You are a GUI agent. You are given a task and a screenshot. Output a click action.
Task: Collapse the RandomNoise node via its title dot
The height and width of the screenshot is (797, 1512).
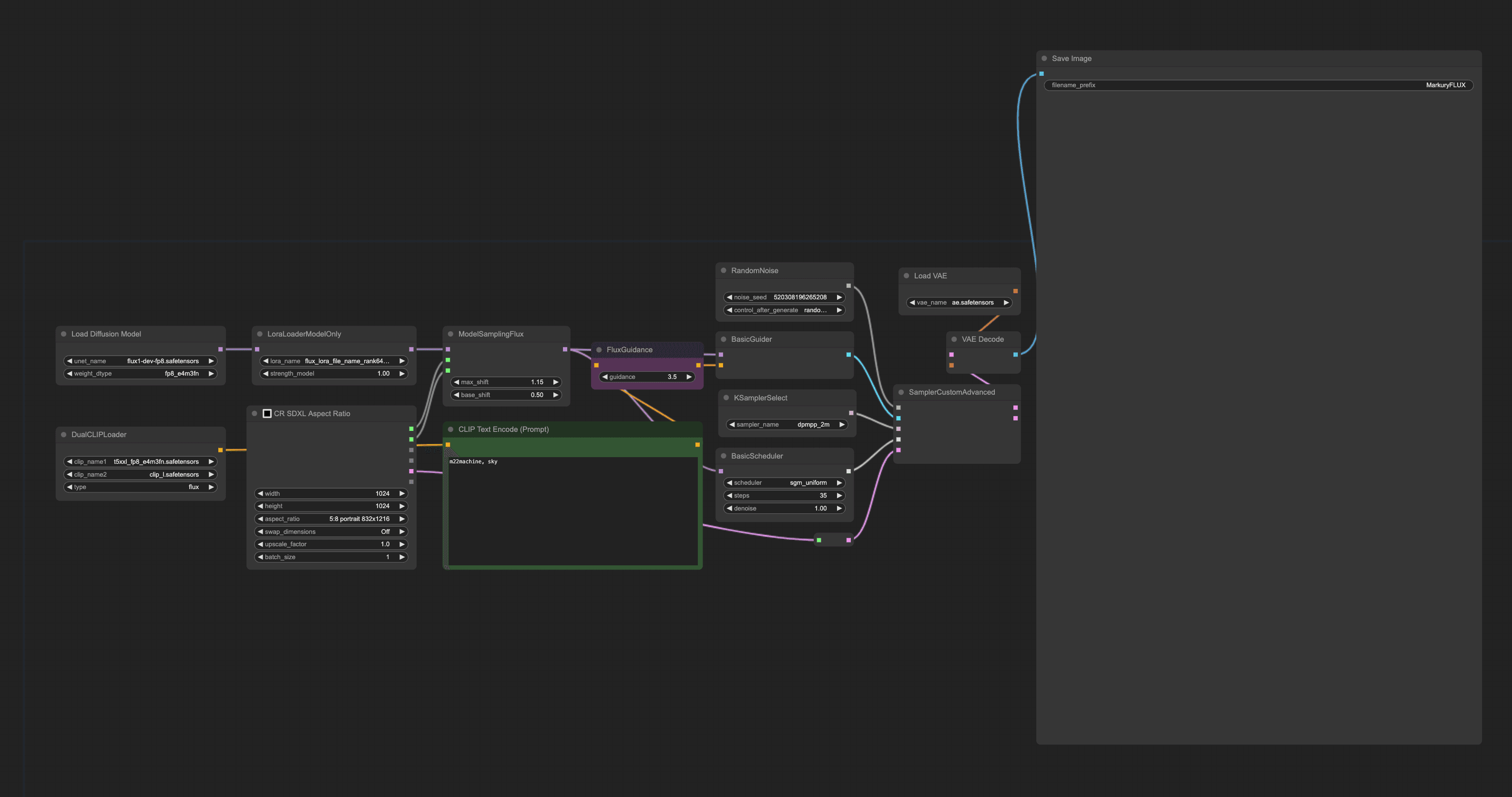(x=723, y=271)
